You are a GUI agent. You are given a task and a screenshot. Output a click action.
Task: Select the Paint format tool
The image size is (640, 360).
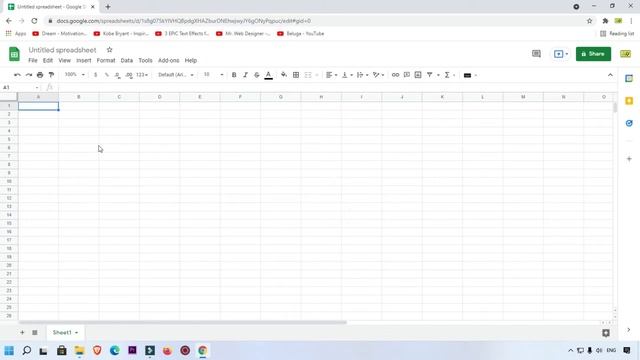[51, 75]
